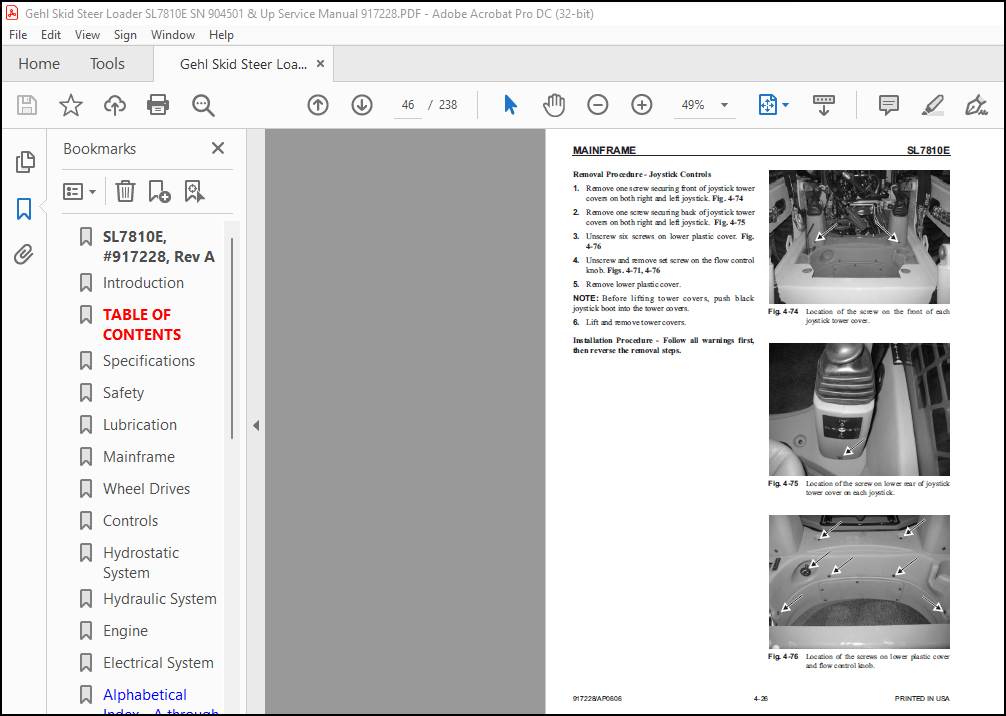Click Fig. 4-75 joystick photo
1006x716 pixels.
pyautogui.click(x=859, y=409)
